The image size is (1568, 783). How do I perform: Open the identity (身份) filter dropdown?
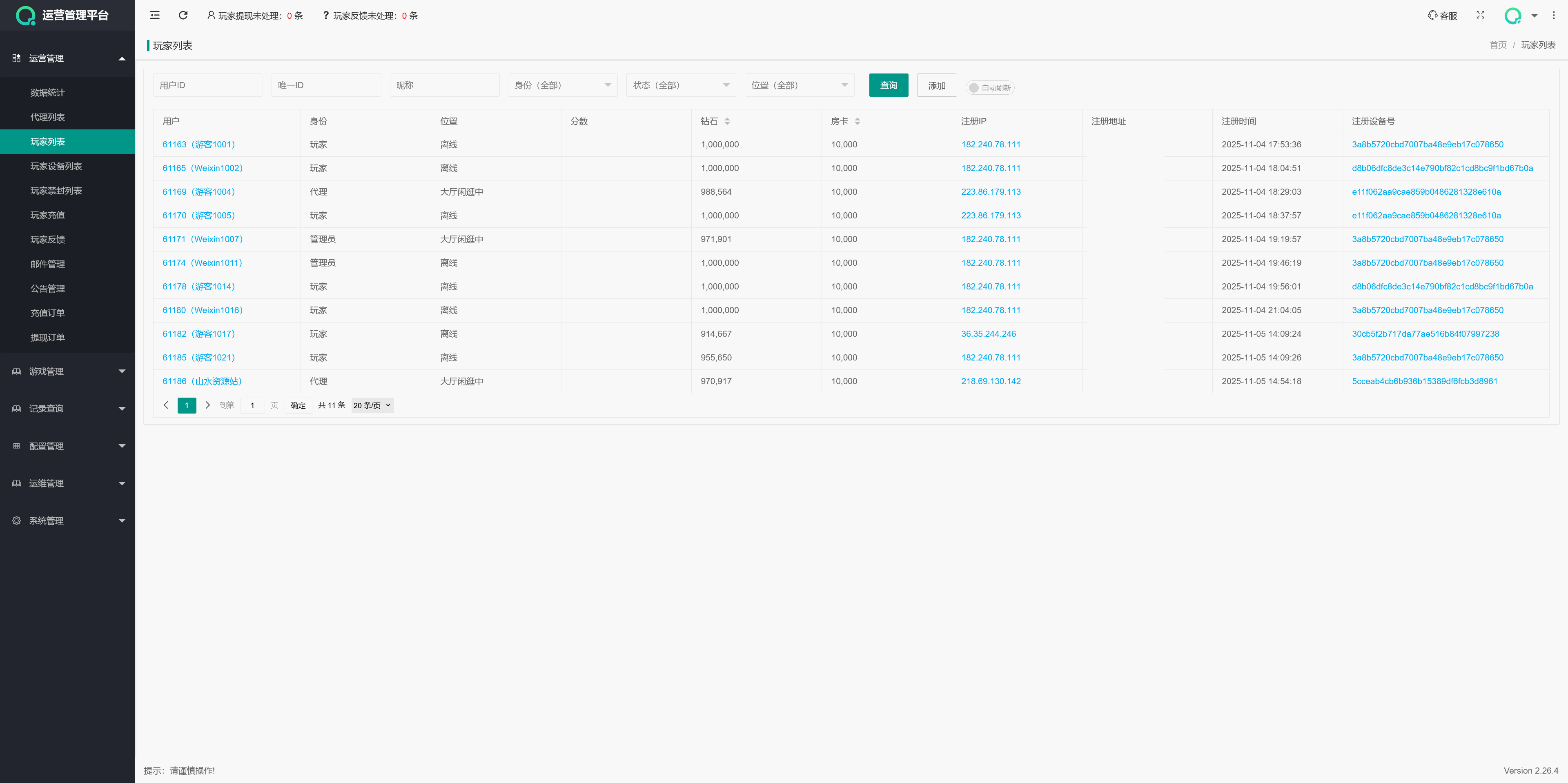click(562, 85)
